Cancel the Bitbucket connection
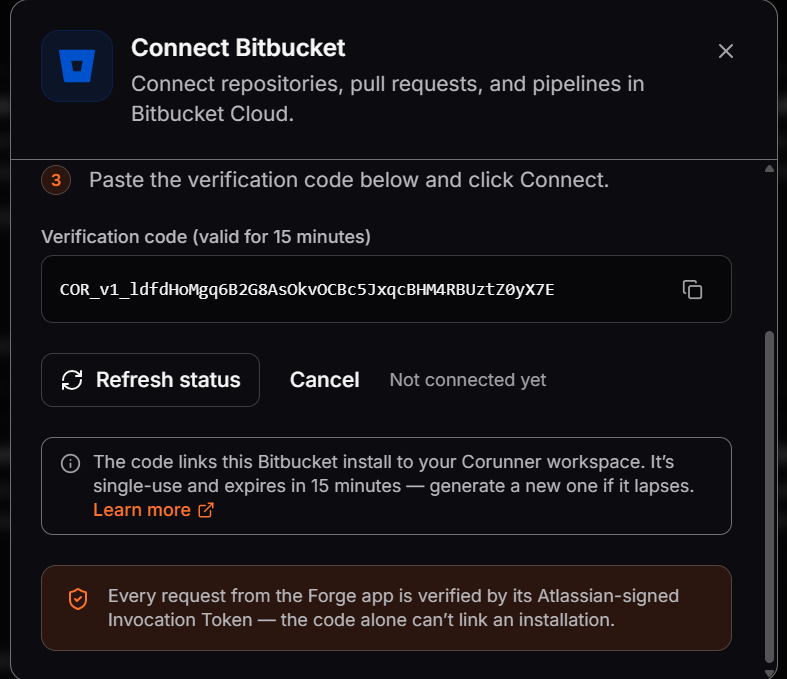 click(324, 380)
